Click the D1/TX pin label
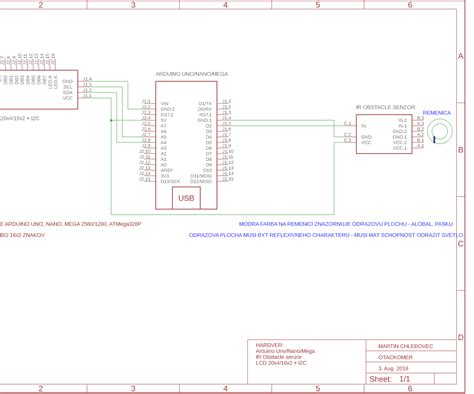 (x=205, y=104)
